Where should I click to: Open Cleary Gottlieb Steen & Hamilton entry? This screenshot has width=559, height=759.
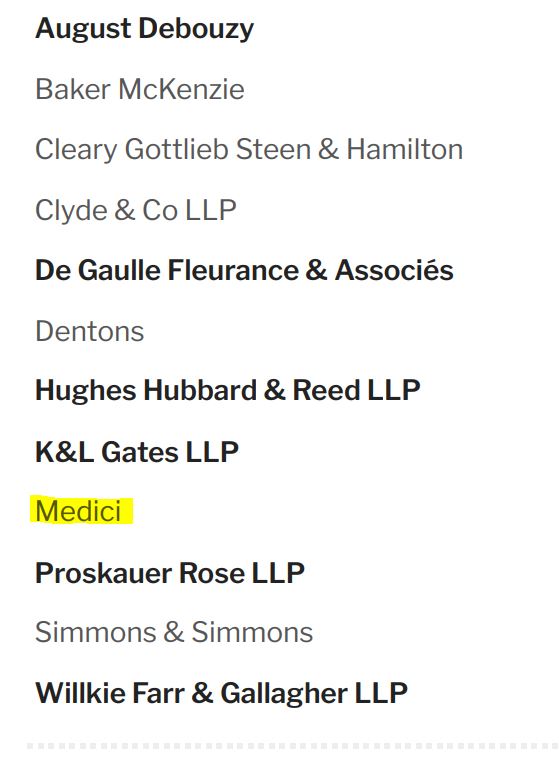point(249,149)
